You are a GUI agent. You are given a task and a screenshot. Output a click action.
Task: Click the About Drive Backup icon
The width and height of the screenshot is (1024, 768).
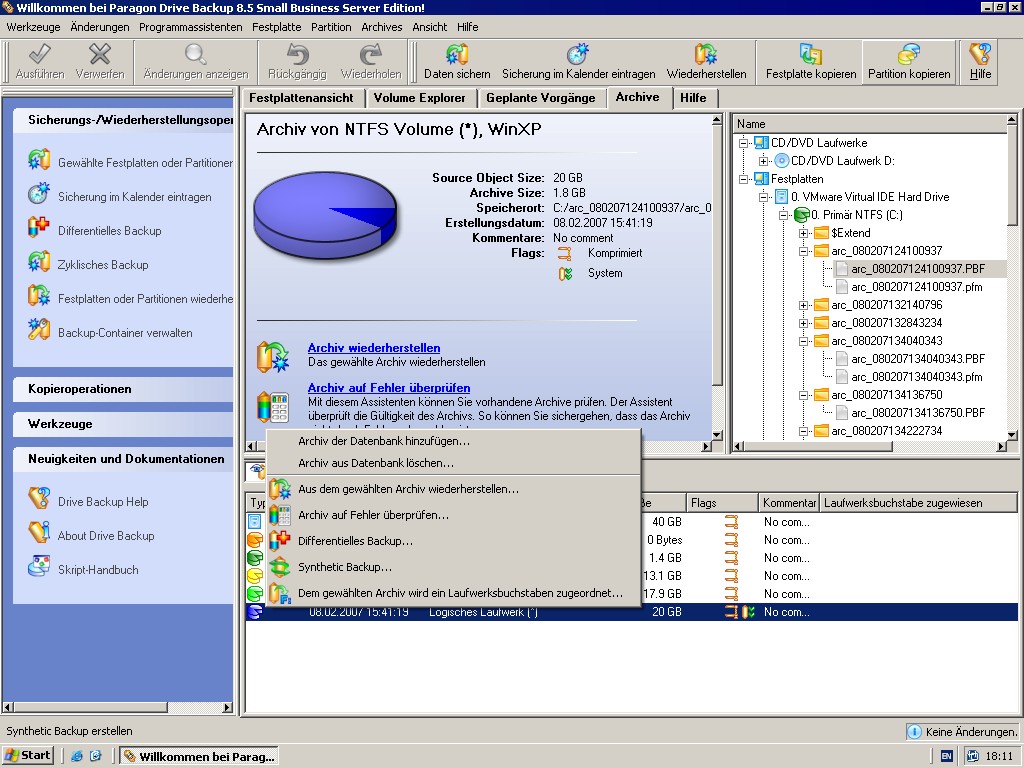tap(39, 533)
